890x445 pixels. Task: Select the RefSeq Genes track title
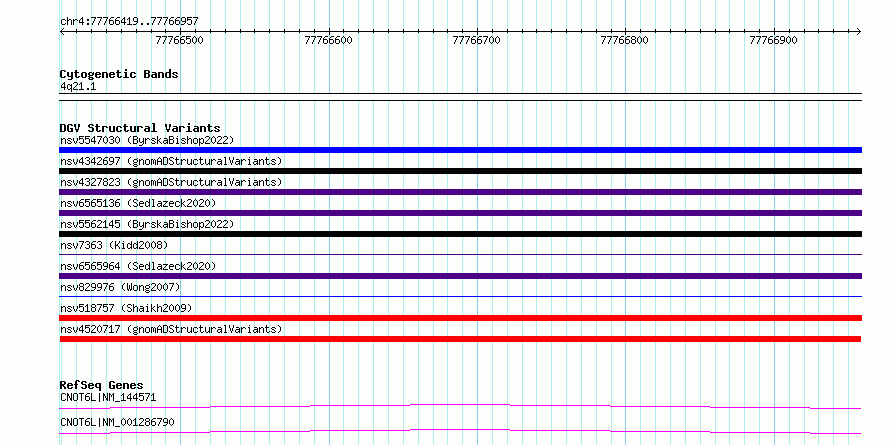click(102, 386)
